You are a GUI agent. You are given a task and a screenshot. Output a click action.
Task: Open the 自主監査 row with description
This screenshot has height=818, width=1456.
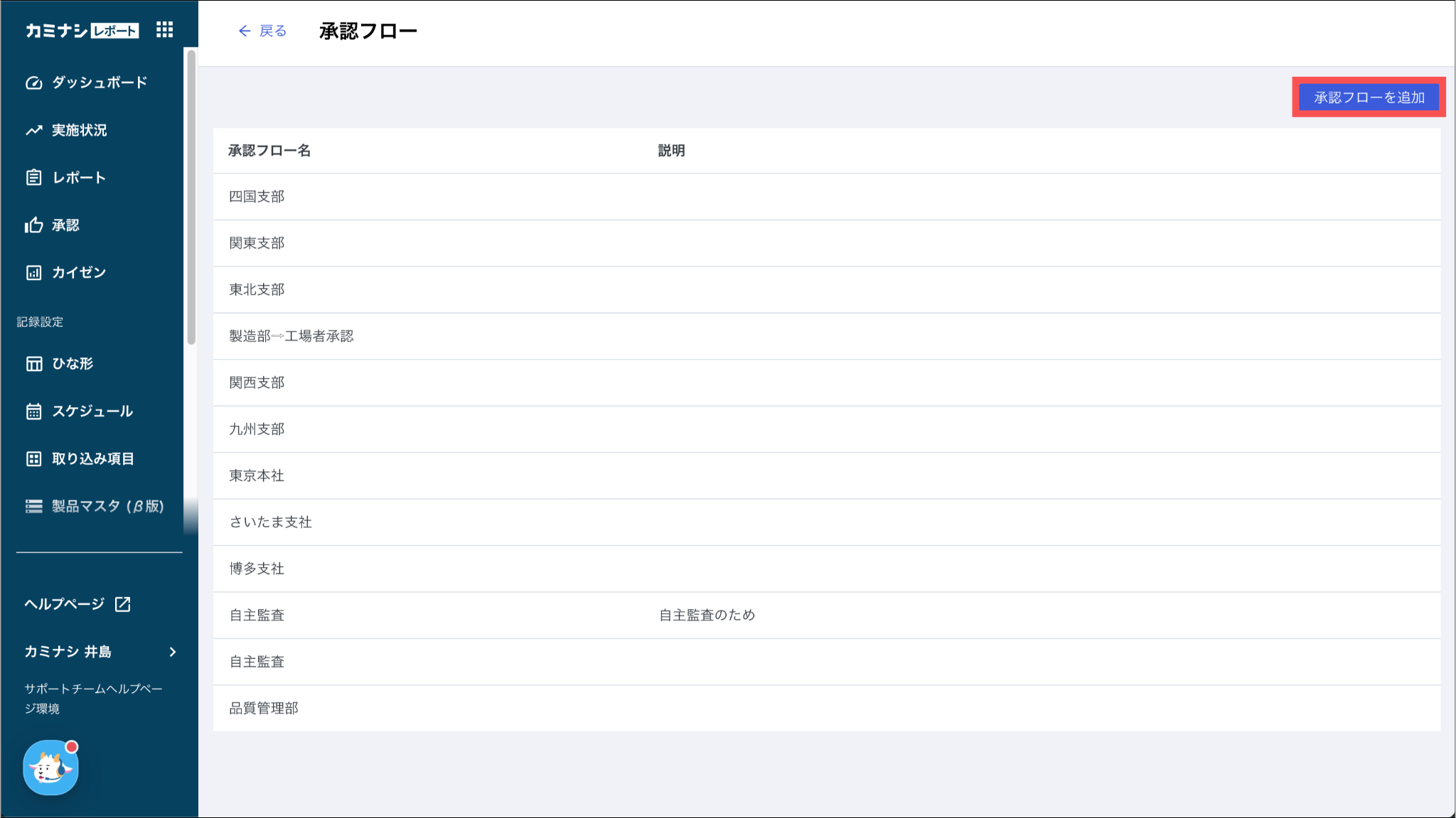(x=257, y=615)
